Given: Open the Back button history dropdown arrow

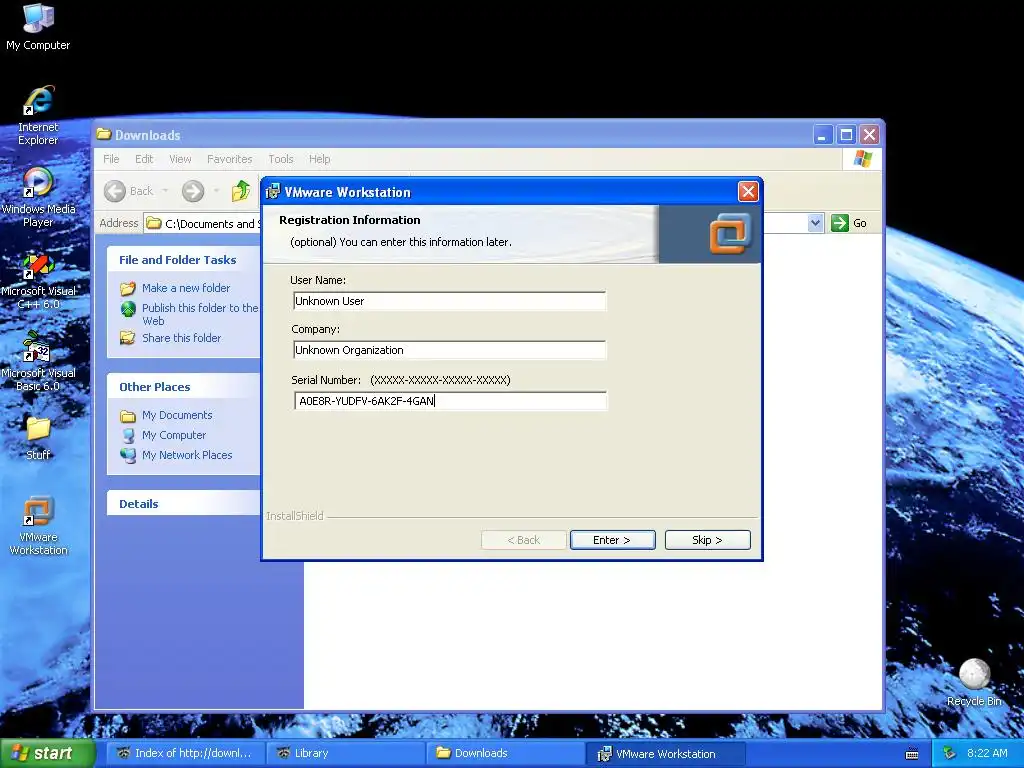Looking at the screenshot, I should [x=165, y=191].
